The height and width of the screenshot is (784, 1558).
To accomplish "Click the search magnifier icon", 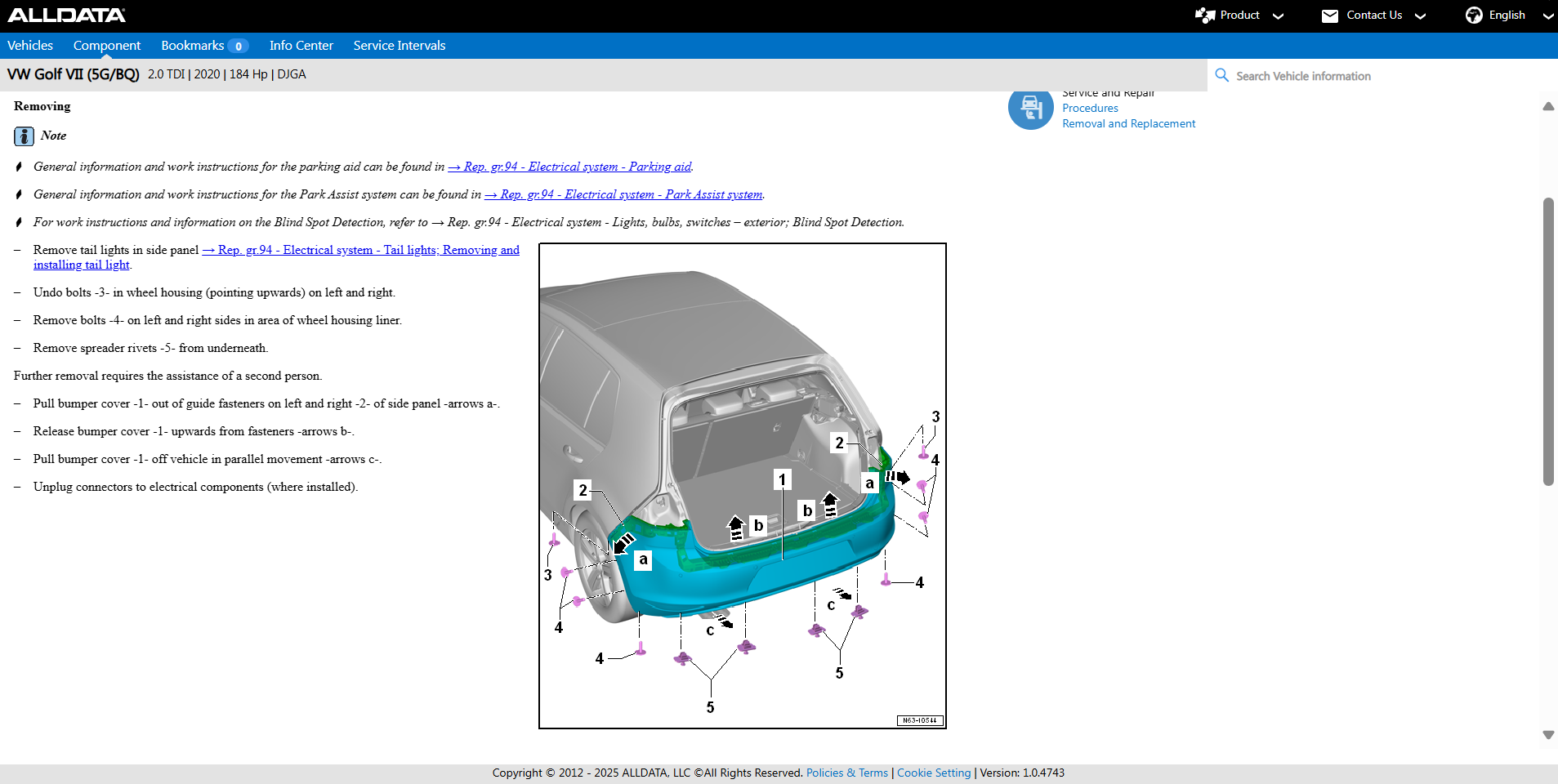I will point(1221,75).
